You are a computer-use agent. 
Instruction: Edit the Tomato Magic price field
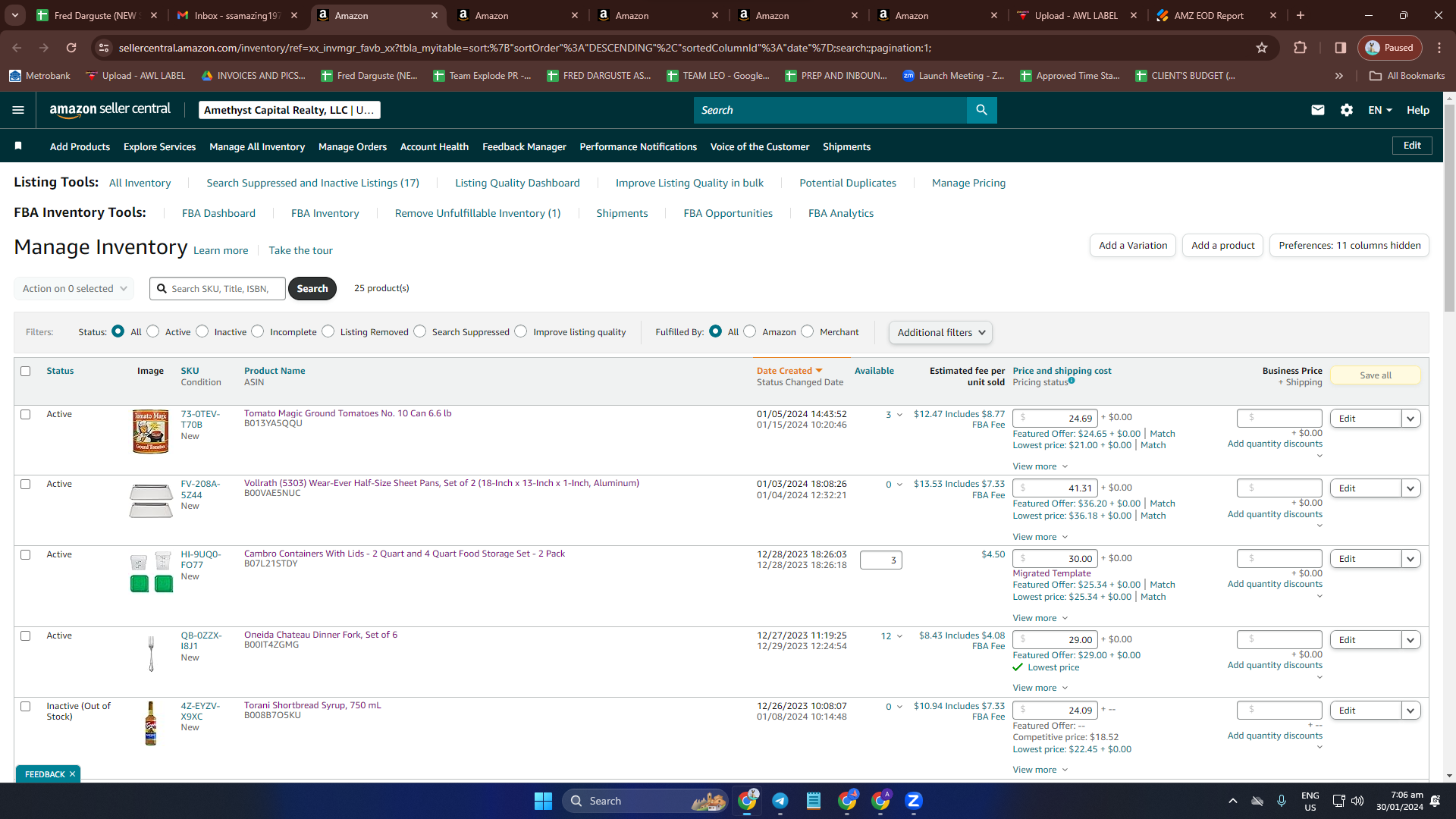coord(1055,419)
